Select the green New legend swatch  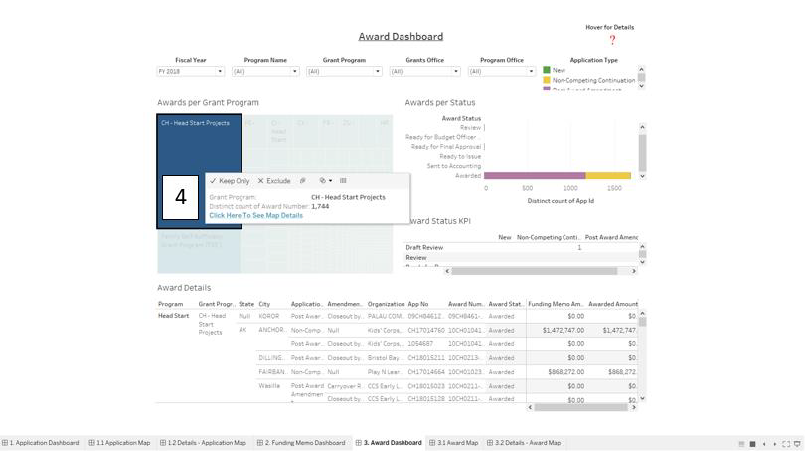coord(547,71)
